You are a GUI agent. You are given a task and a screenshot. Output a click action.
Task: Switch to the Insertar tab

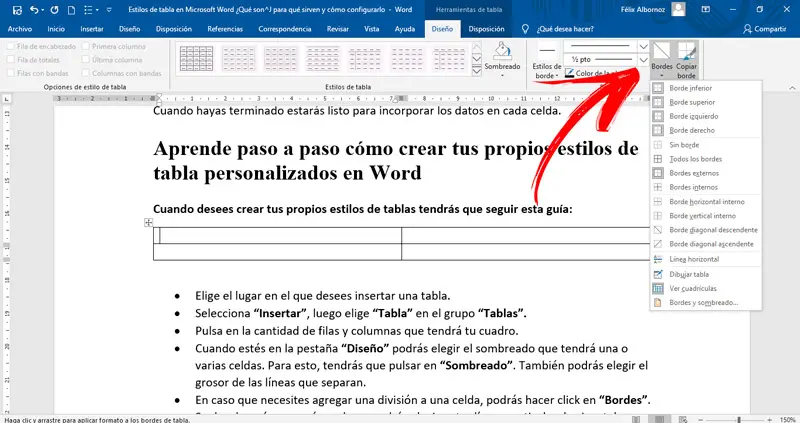92,29
